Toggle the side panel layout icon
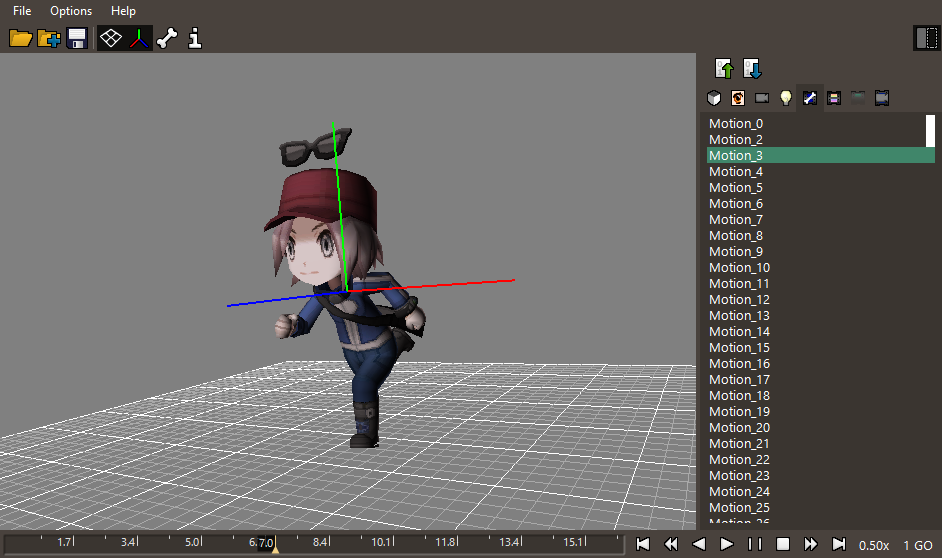Screen dimensions: 942x558 [926, 38]
